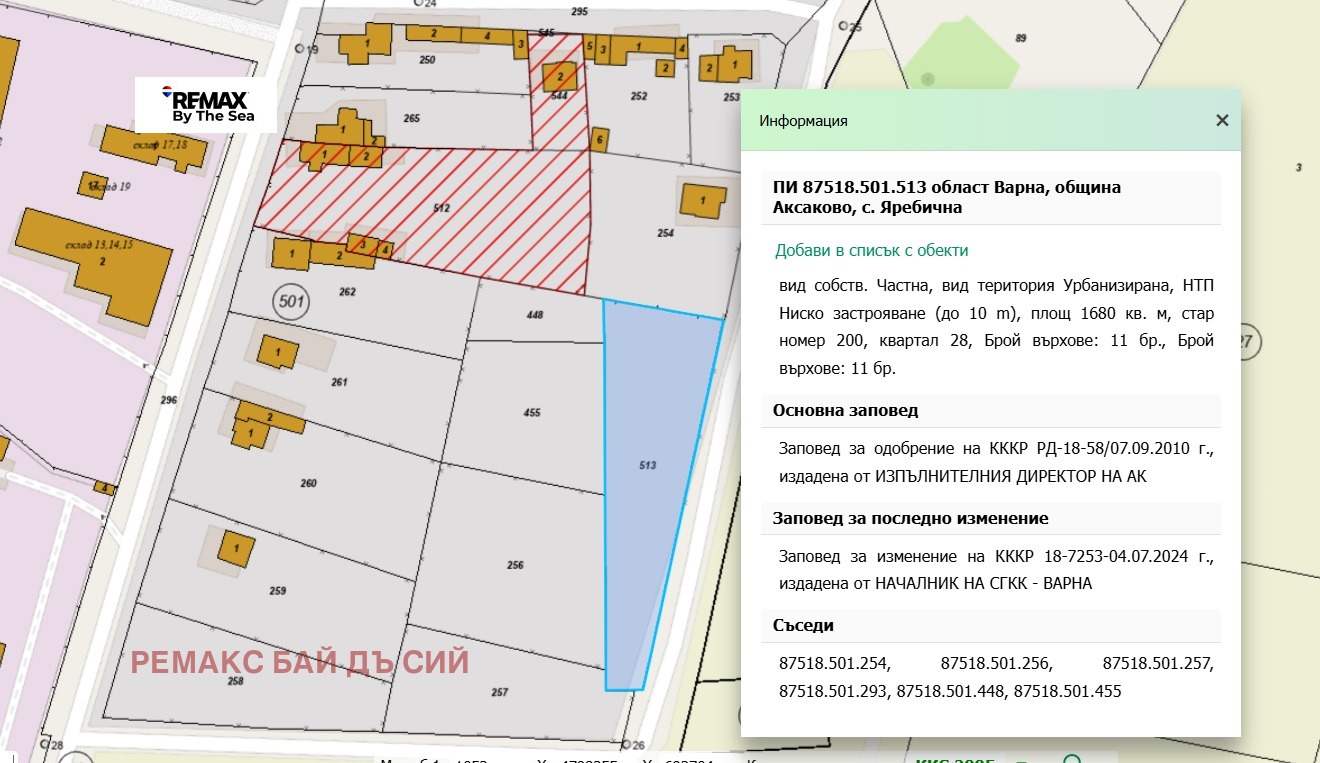
Task: Expand the Основна заповед section
Action: [x=991, y=410]
